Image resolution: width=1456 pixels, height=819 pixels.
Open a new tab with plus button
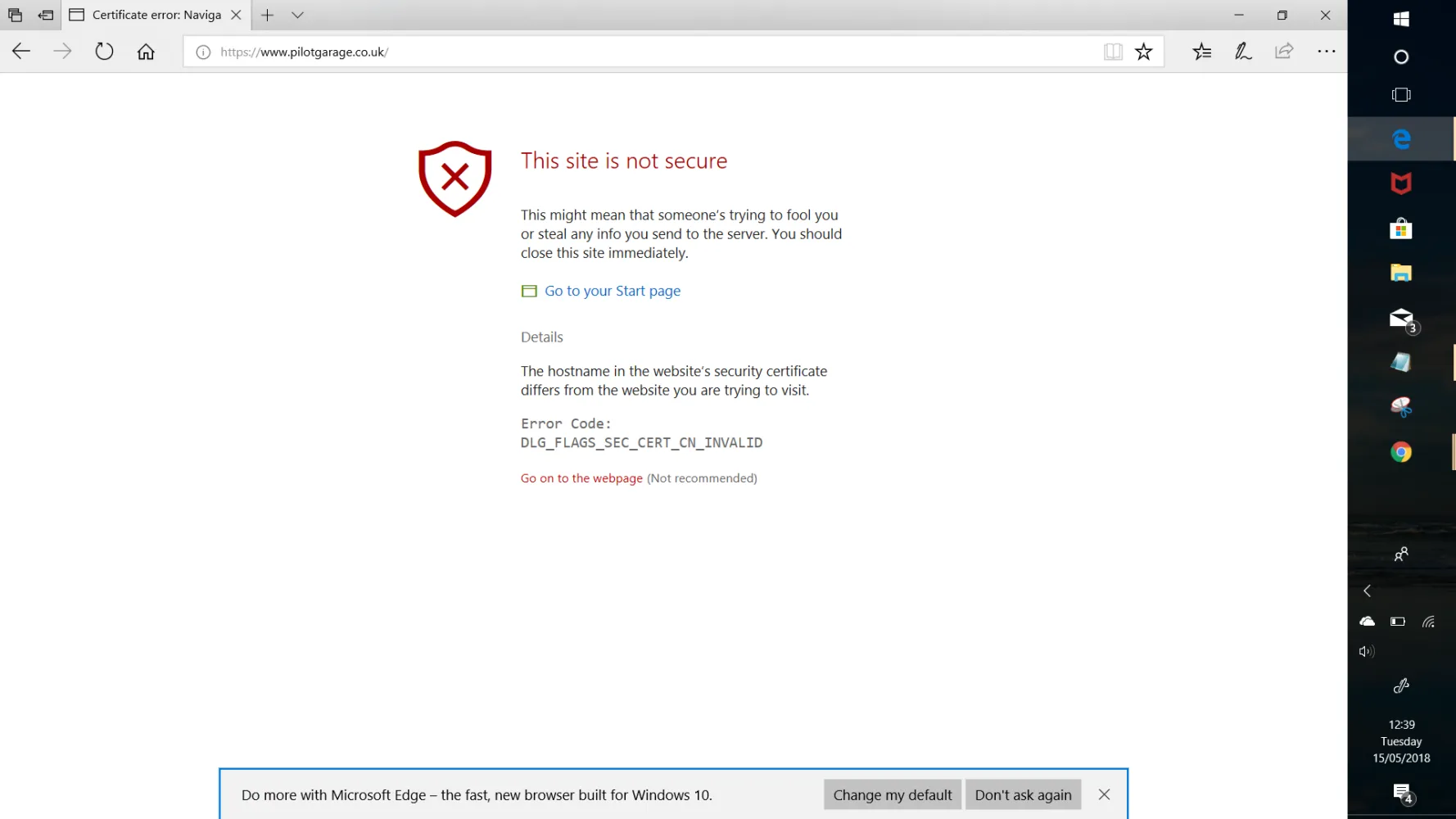click(x=267, y=15)
